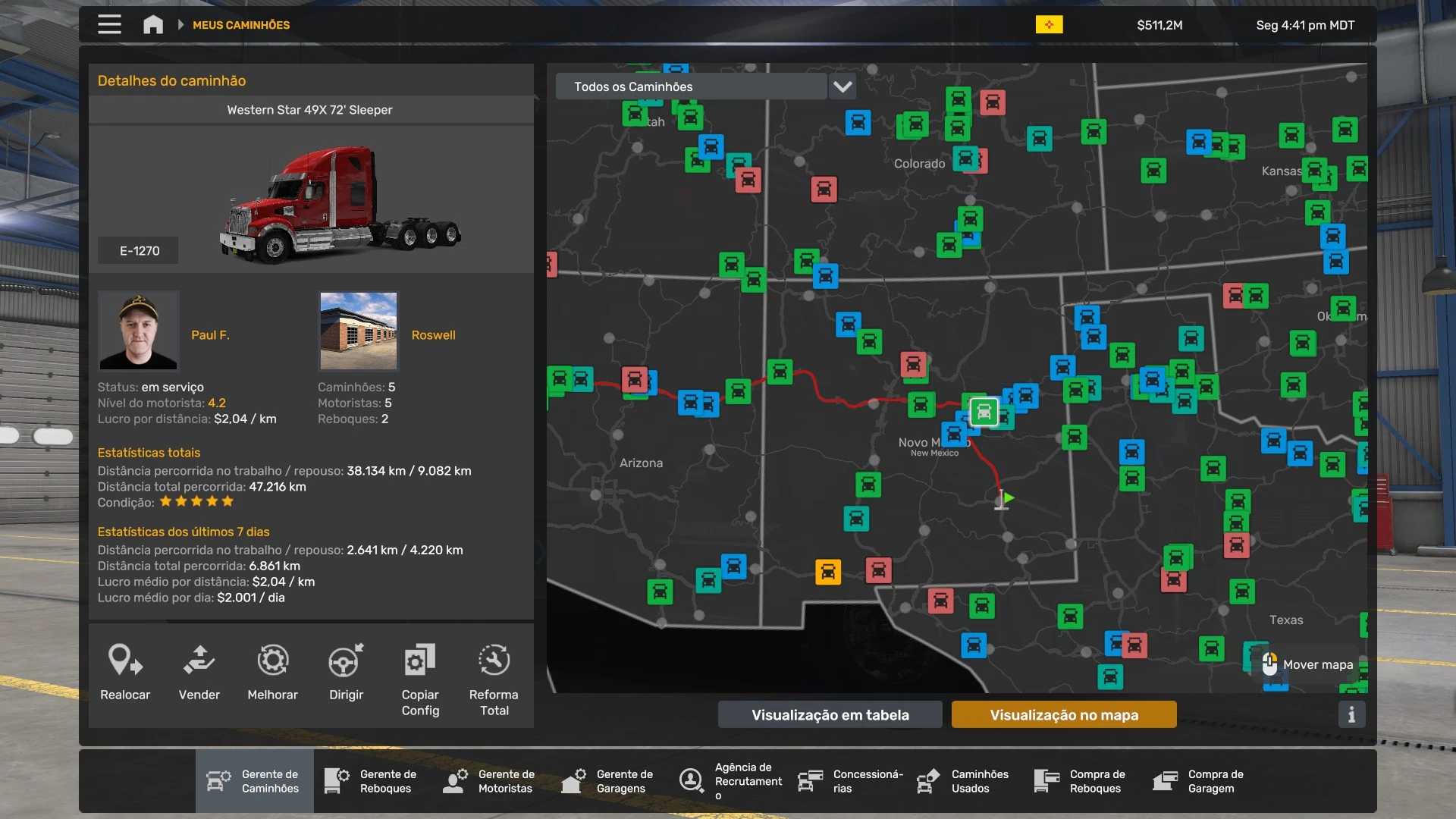
Task: Click the Dirigir steering wheel icon
Action: coord(346,661)
